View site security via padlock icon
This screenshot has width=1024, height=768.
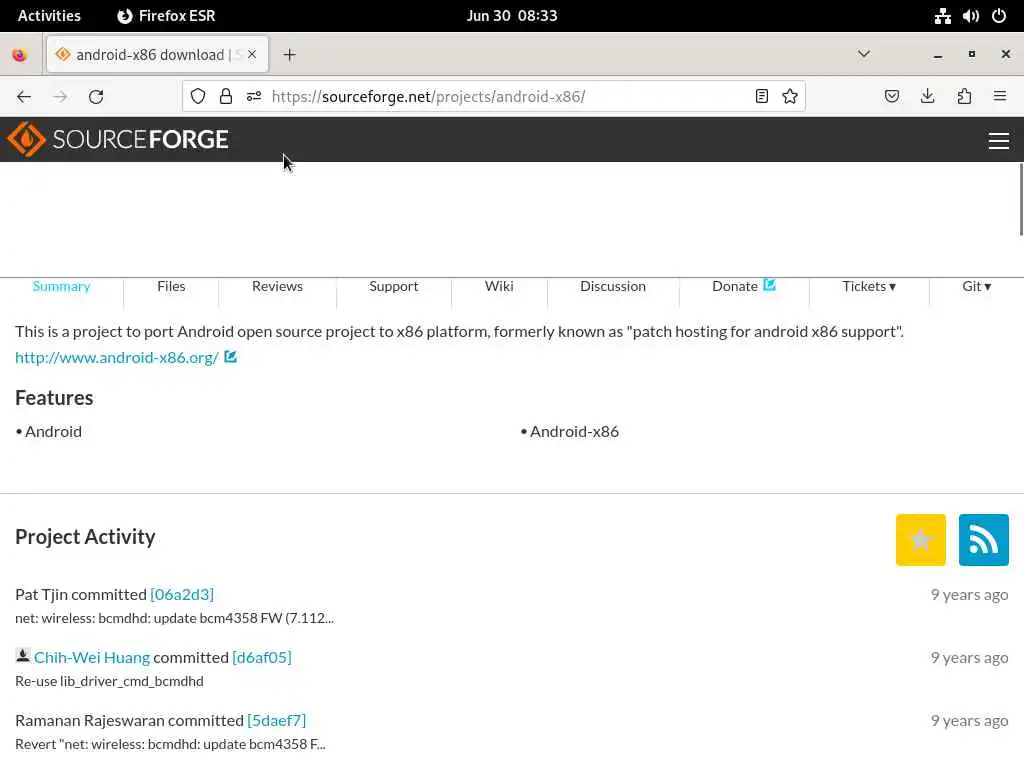[226, 97]
